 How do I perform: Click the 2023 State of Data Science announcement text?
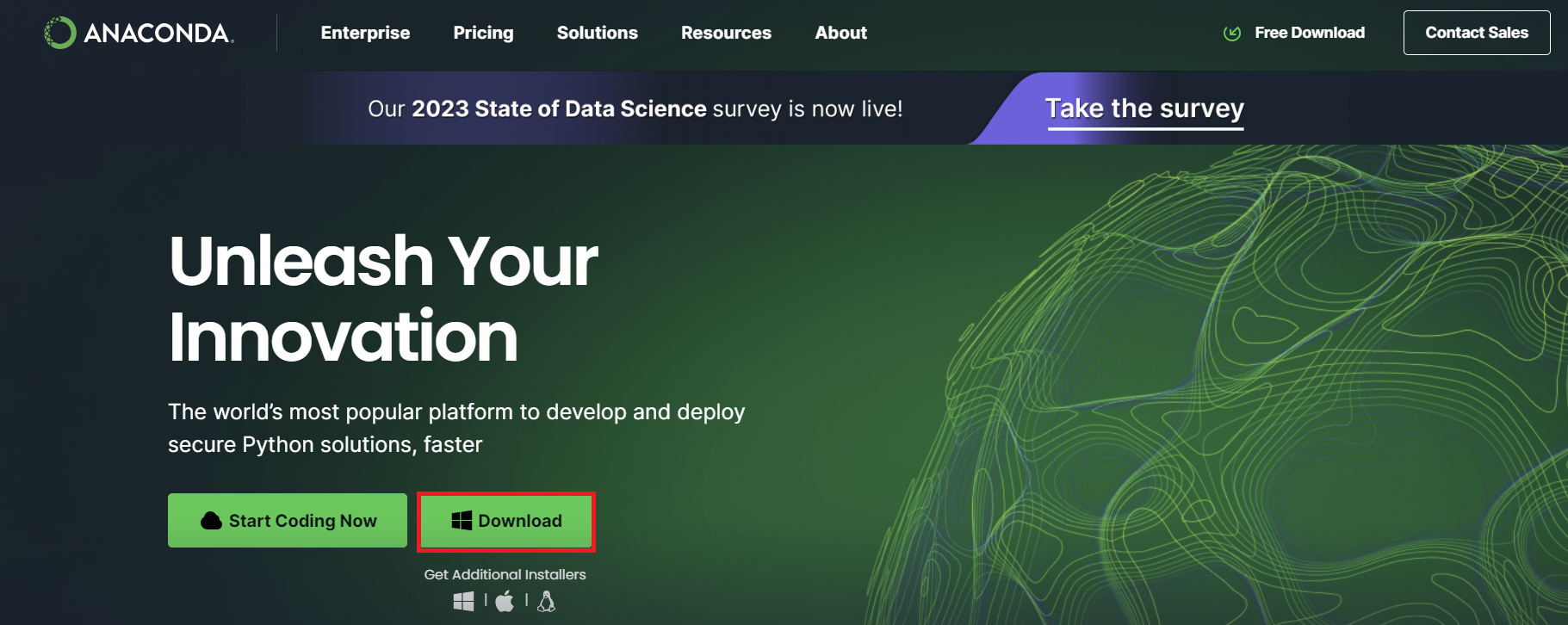click(635, 108)
